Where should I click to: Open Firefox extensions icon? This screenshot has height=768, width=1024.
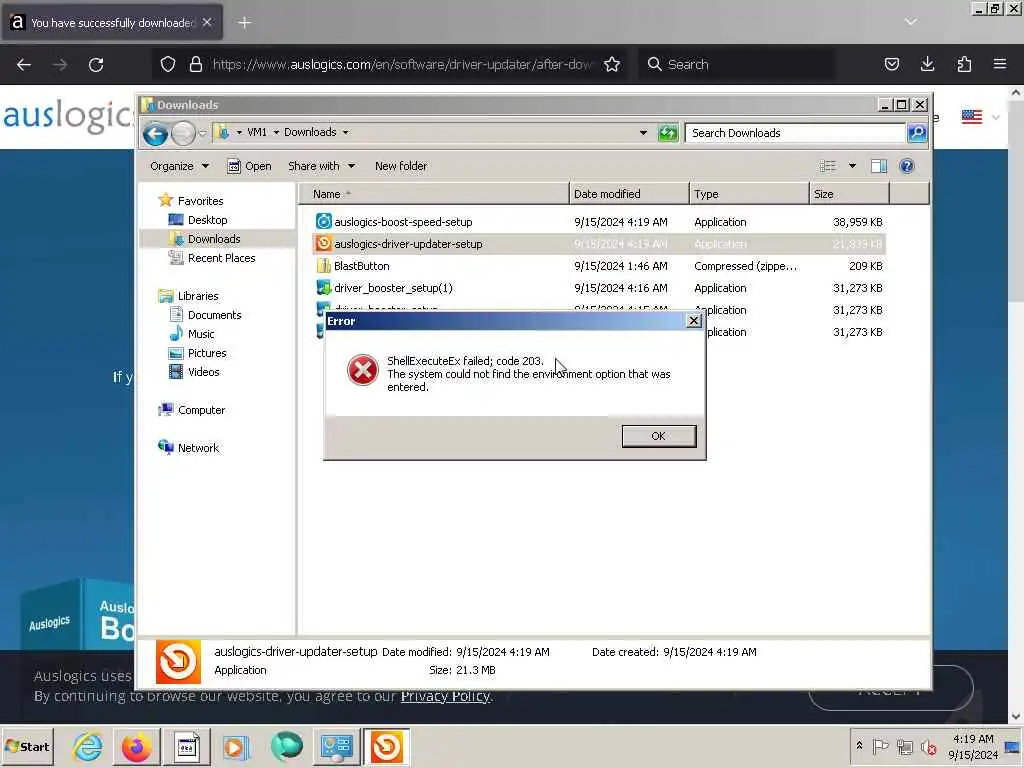(x=964, y=64)
